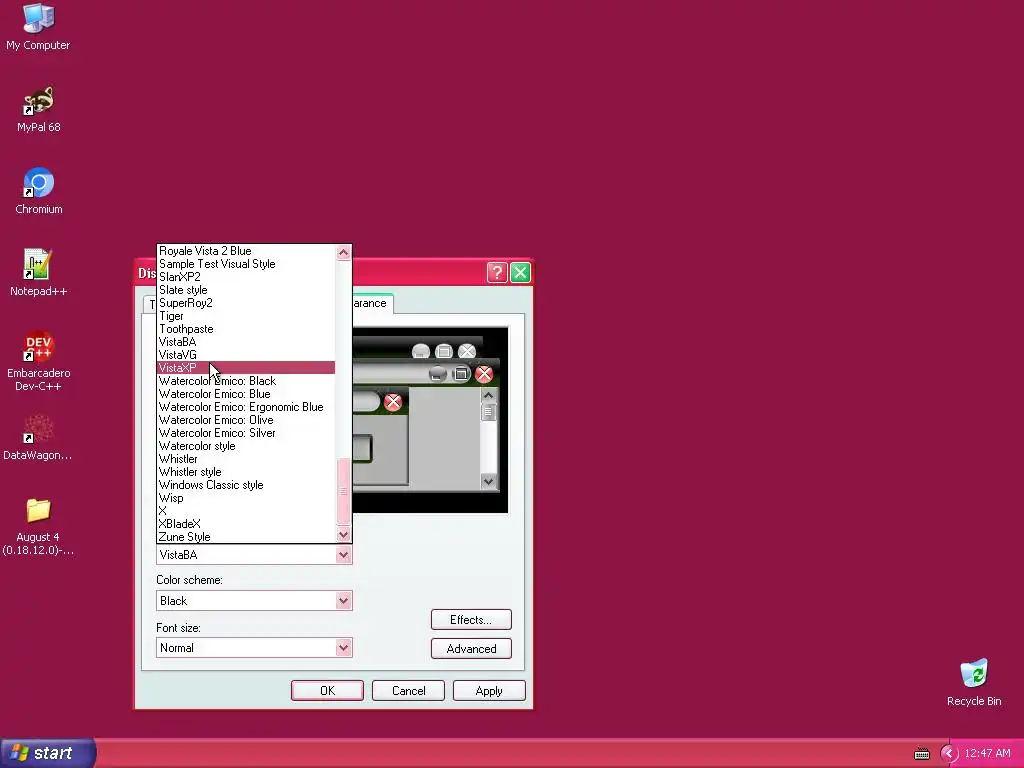Viewport: 1024px width, 768px height.
Task: Expand hidden system tray icons arrow
Action: pyautogui.click(x=948, y=754)
